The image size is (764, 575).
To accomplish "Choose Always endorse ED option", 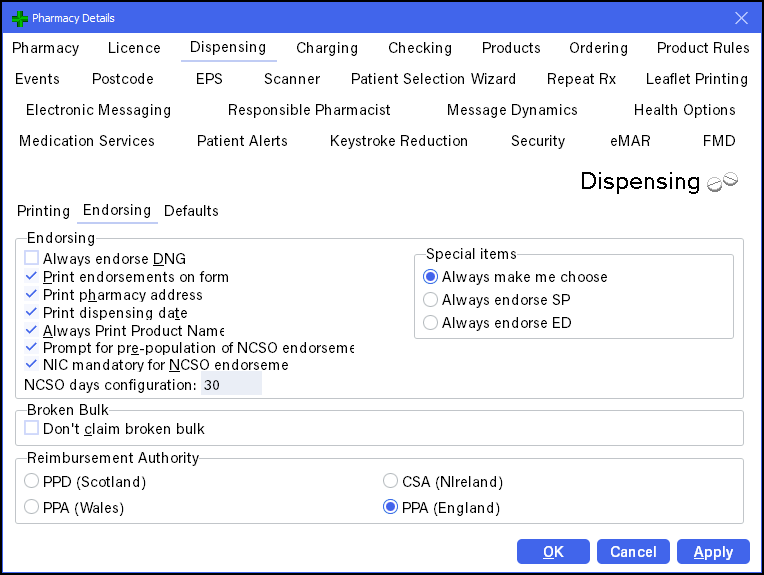I will [431, 323].
